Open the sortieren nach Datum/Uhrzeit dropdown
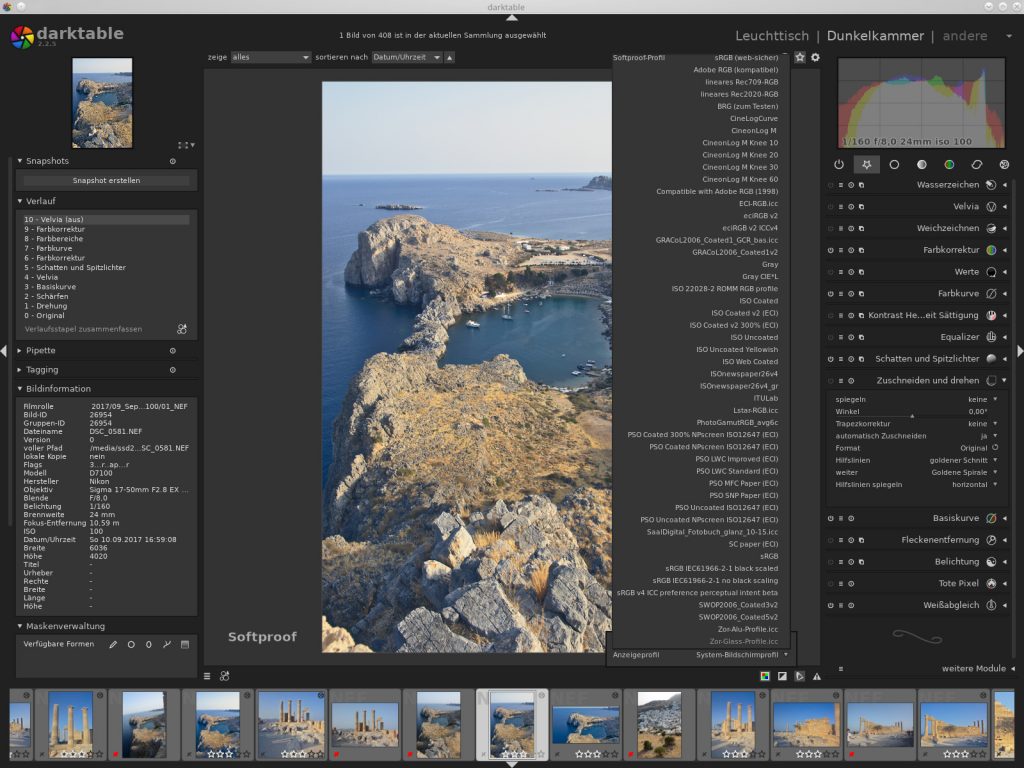Viewport: 1024px width, 768px height. click(406, 57)
